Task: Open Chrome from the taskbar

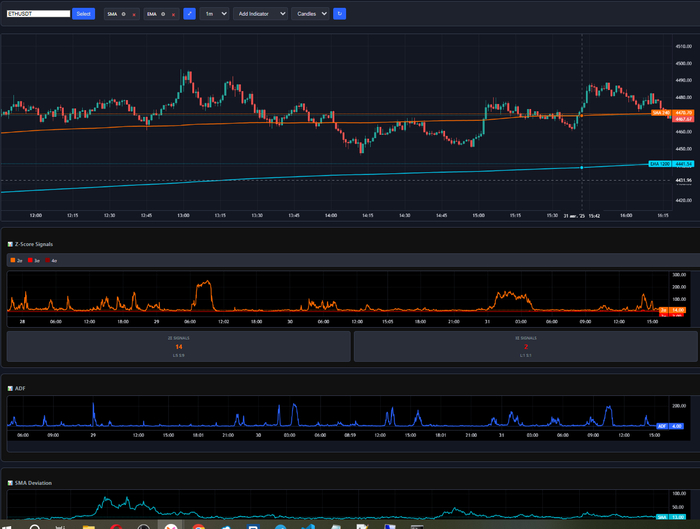Action: [198, 527]
